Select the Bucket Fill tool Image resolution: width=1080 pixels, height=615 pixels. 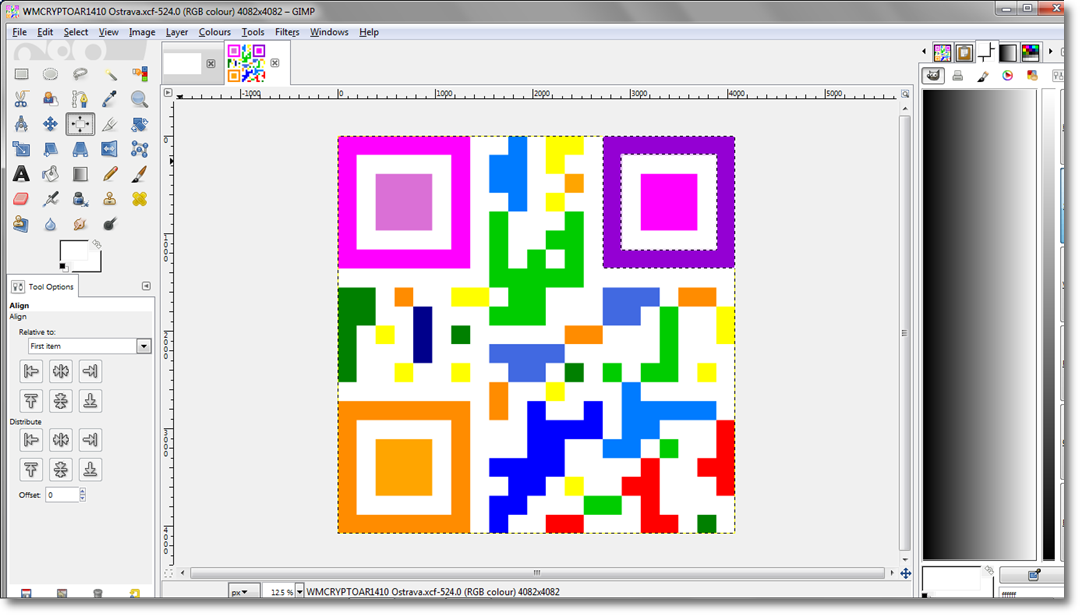50,174
